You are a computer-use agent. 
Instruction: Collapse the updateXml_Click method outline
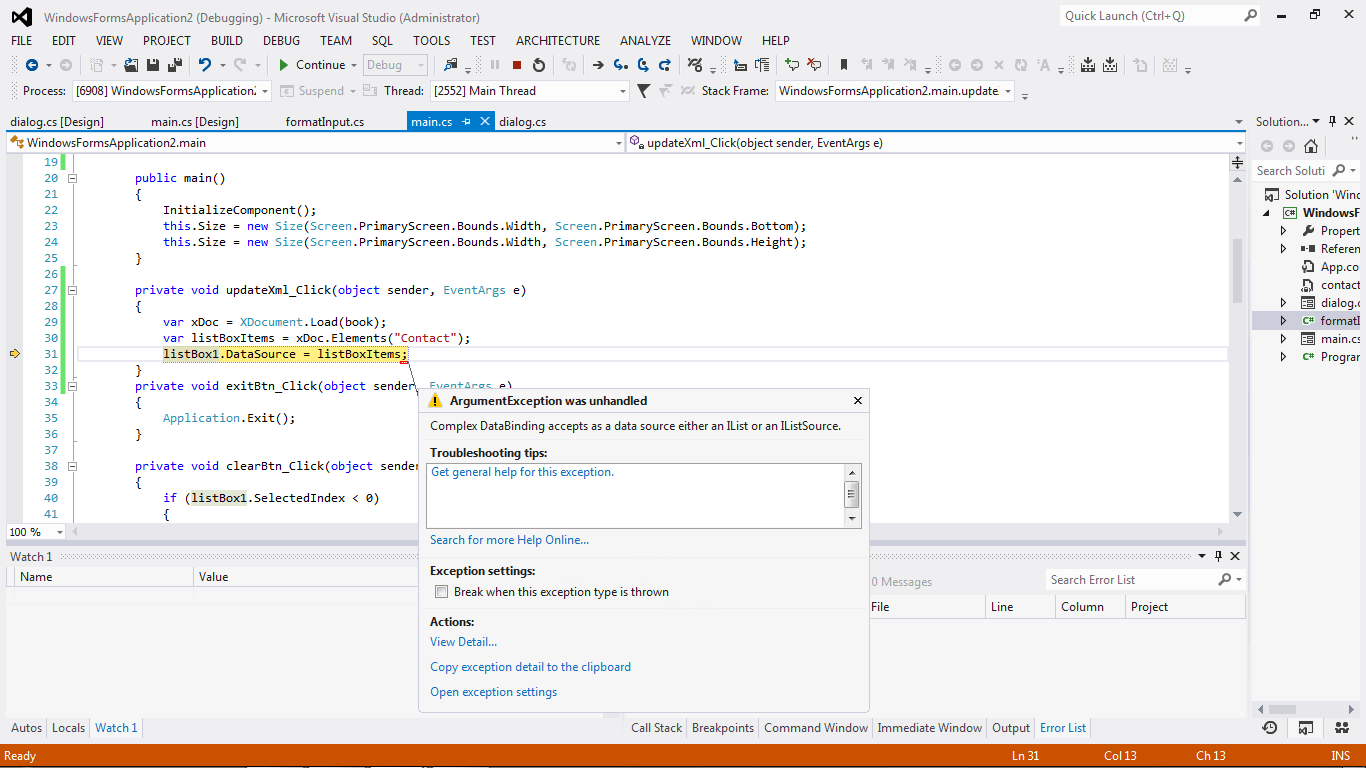[x=72, y=290]
